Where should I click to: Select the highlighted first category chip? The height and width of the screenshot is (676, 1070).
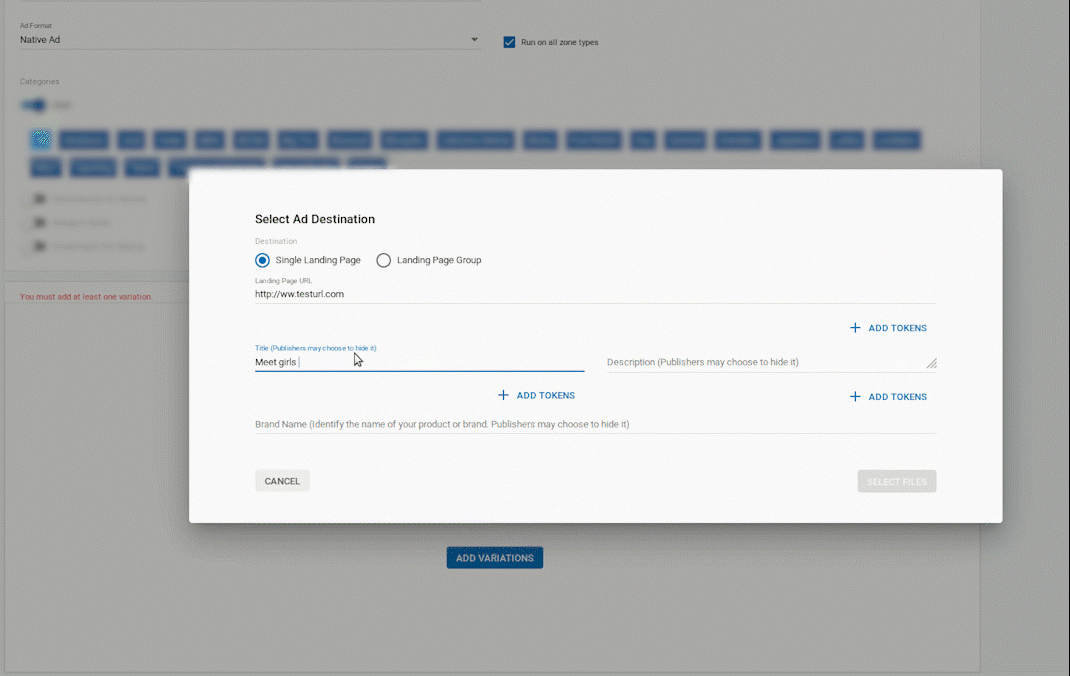click(41, 137)
